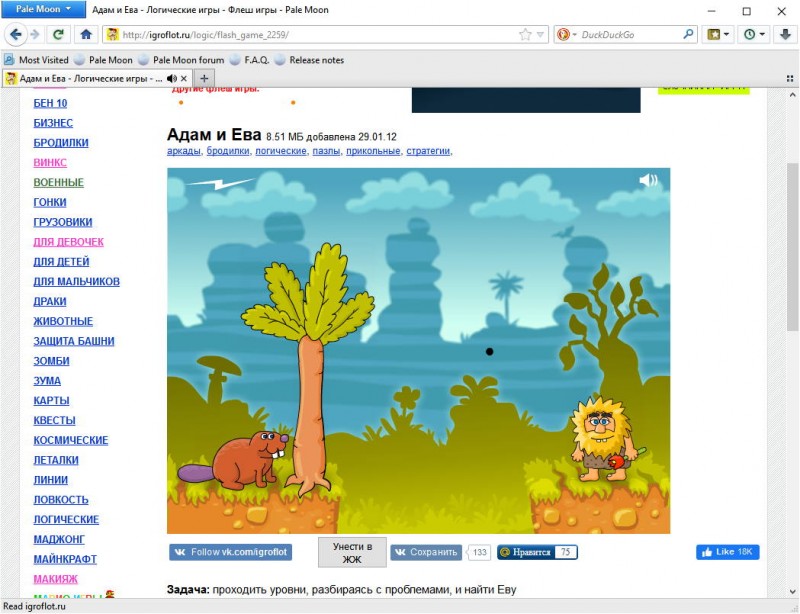Open the history clock dropdown

pyautogui.click(x=755, y=35)
